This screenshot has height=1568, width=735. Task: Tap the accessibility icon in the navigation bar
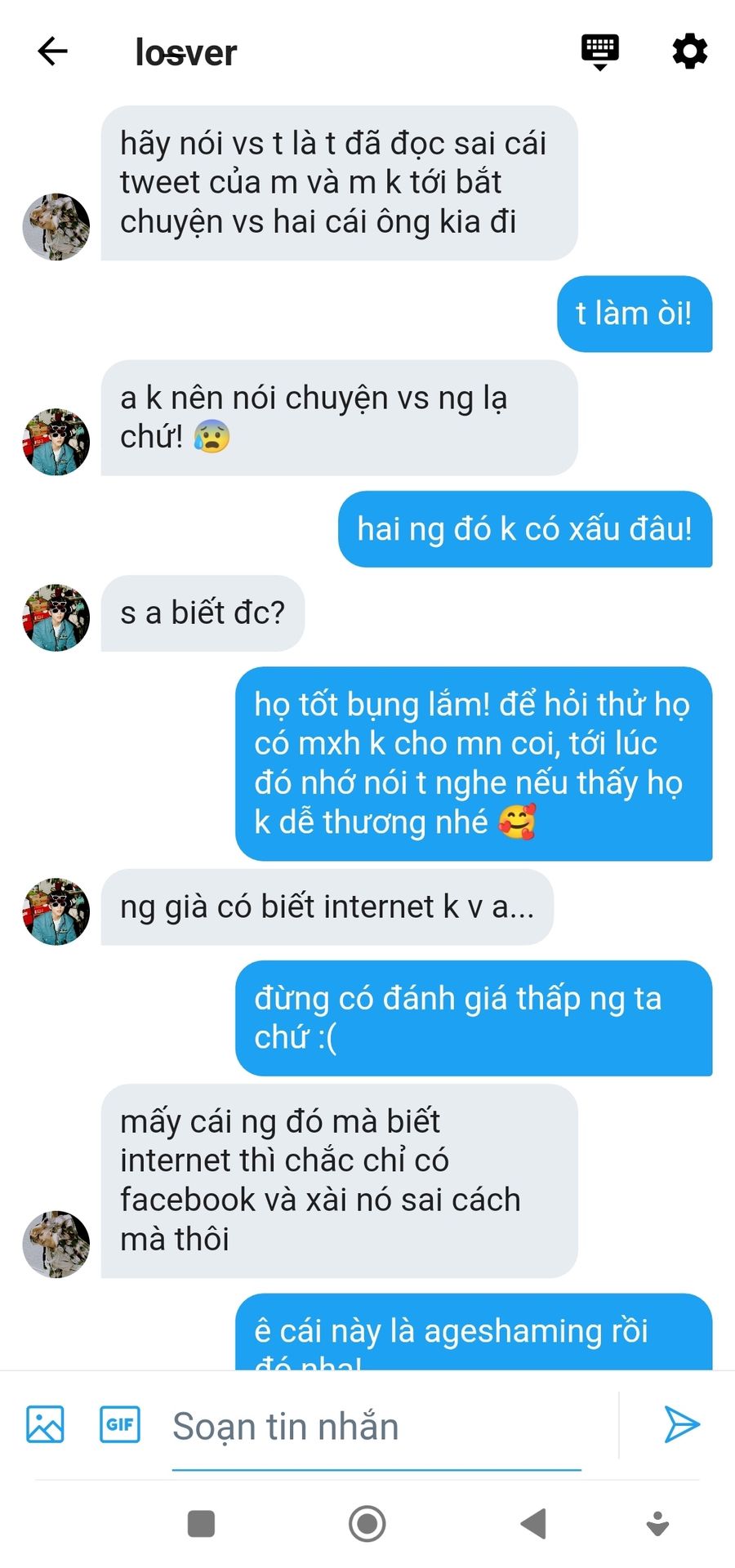point(657,1524)
